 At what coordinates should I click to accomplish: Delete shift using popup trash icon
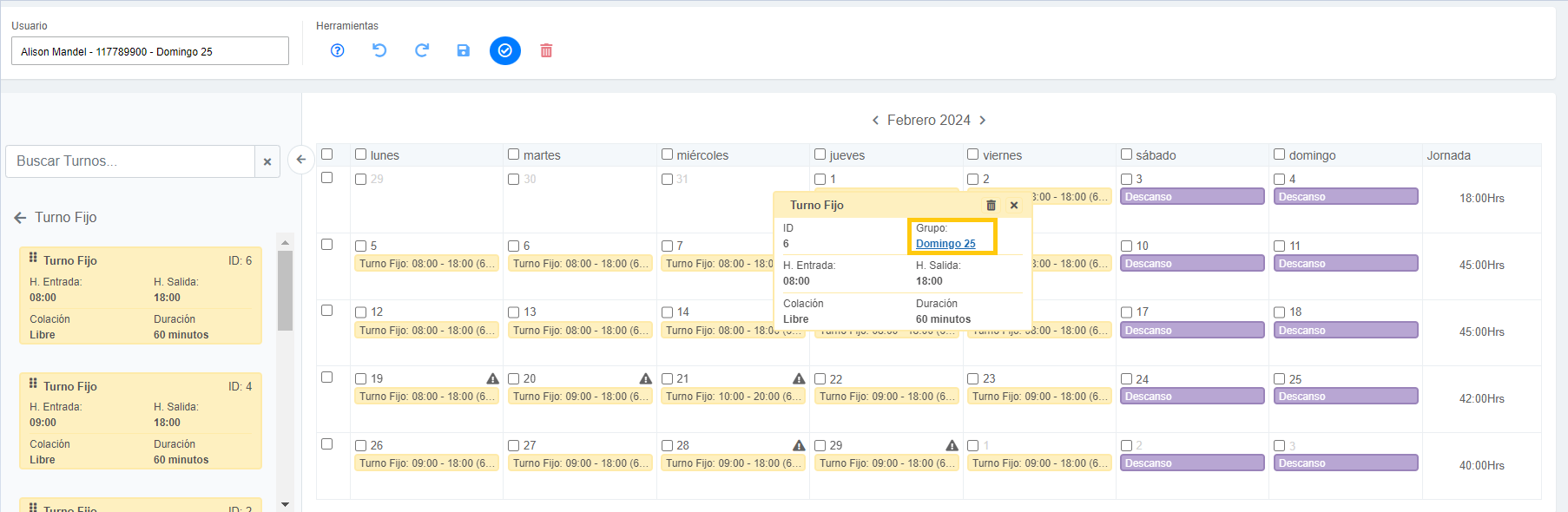[x=991, y=206]
